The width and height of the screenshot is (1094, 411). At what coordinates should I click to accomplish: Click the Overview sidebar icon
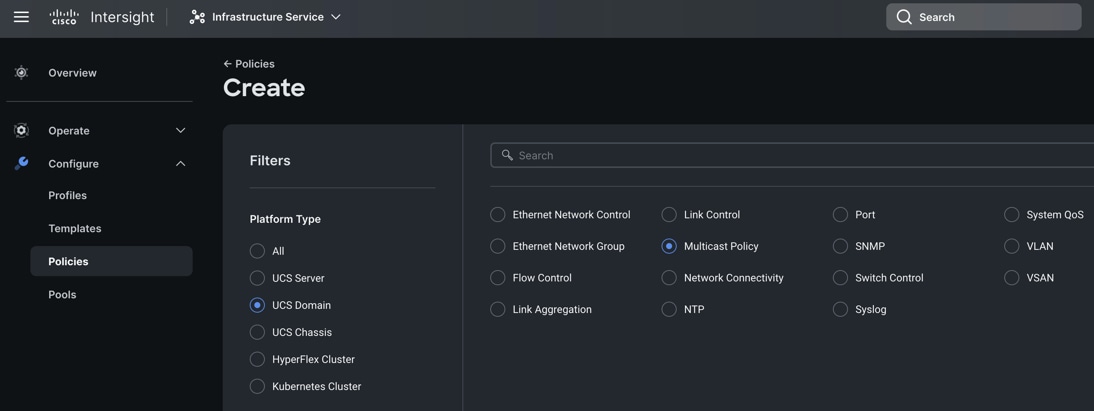coord(21,73)
